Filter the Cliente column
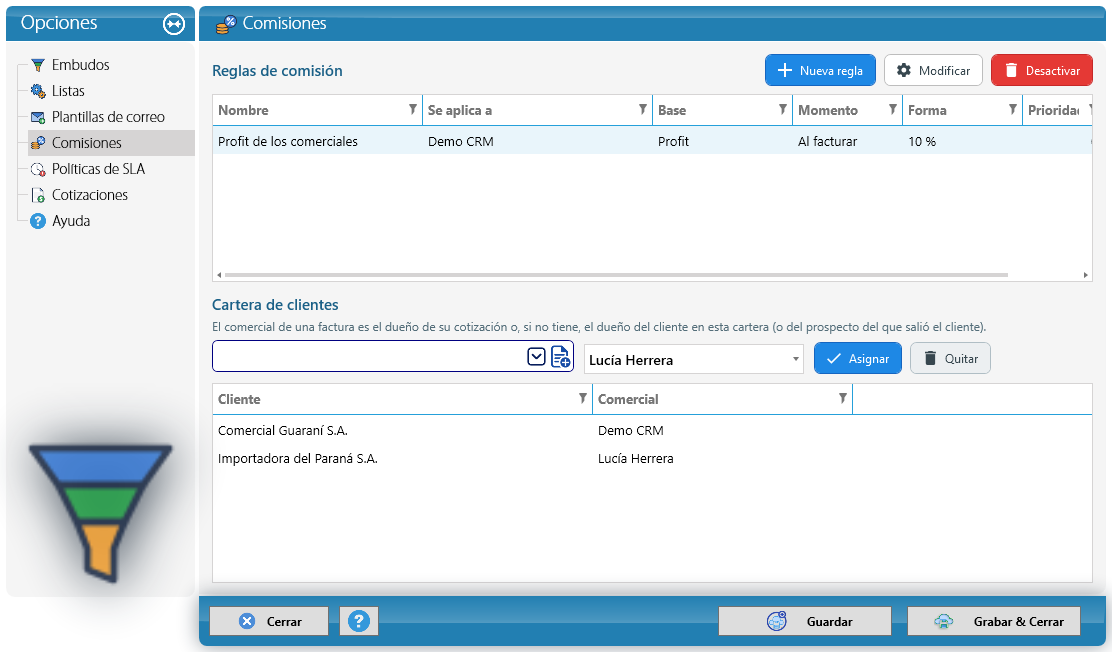Screen dimensions: 1112x652 pos(583,398)
